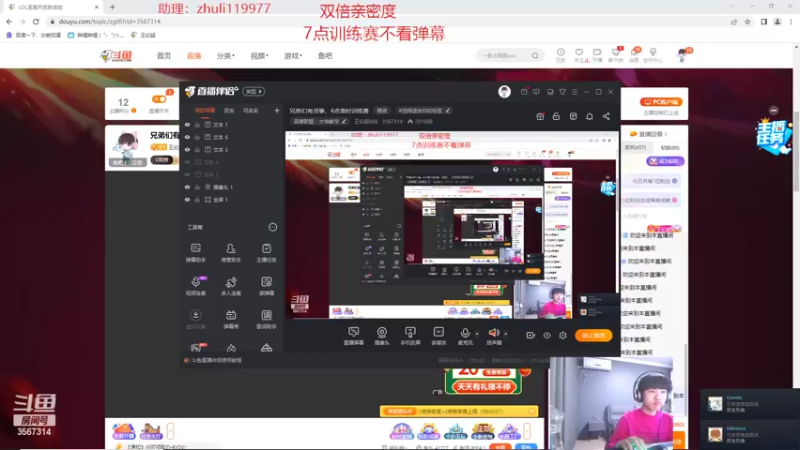Mute the 扬声器 speaker
The image size is (800, 450).
pos(494,336)
